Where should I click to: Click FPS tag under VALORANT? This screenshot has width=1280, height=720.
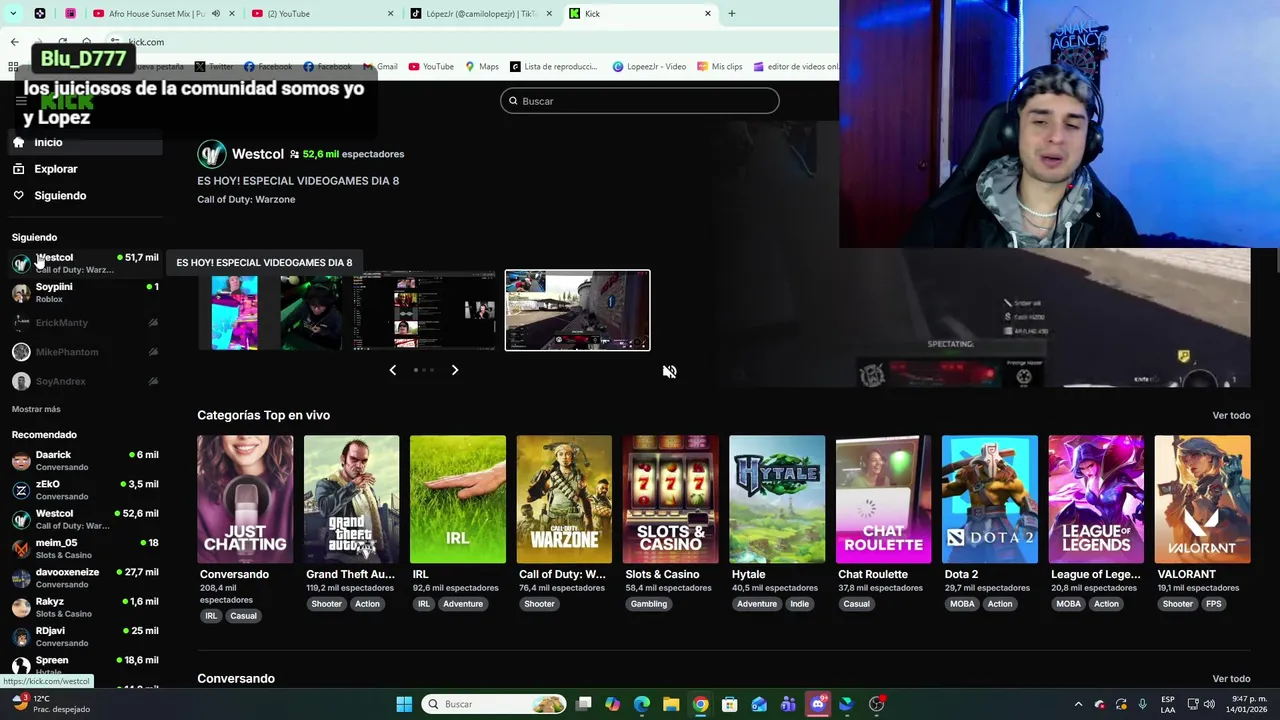(1213, 604)
